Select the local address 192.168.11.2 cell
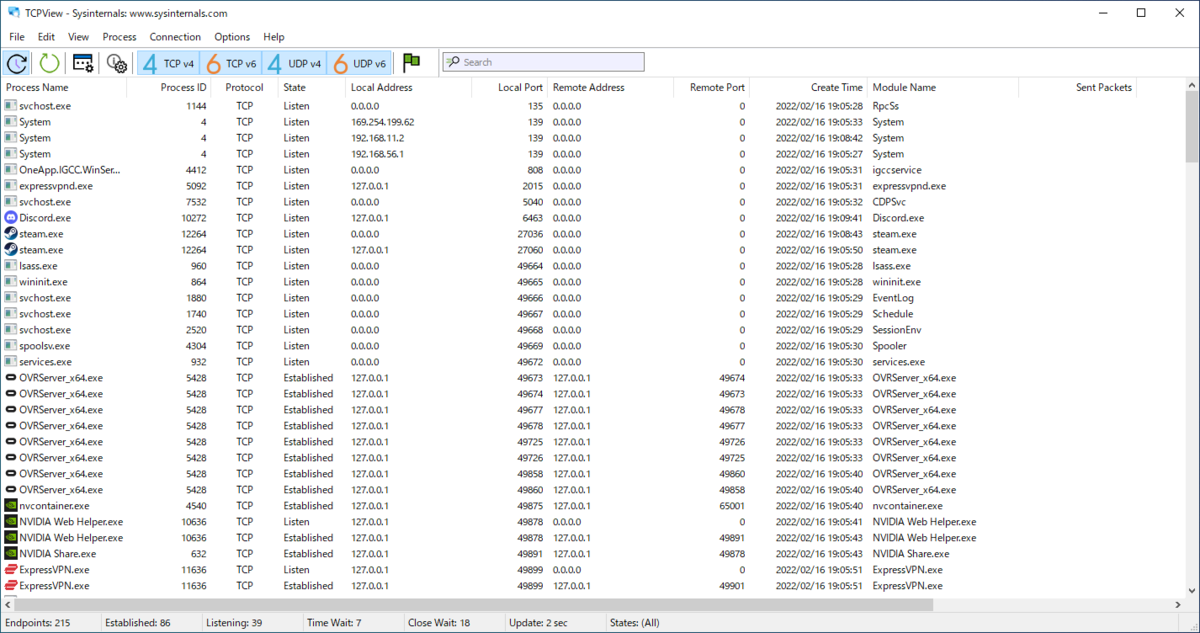The image size is (1200, 633). coord(378,138)
